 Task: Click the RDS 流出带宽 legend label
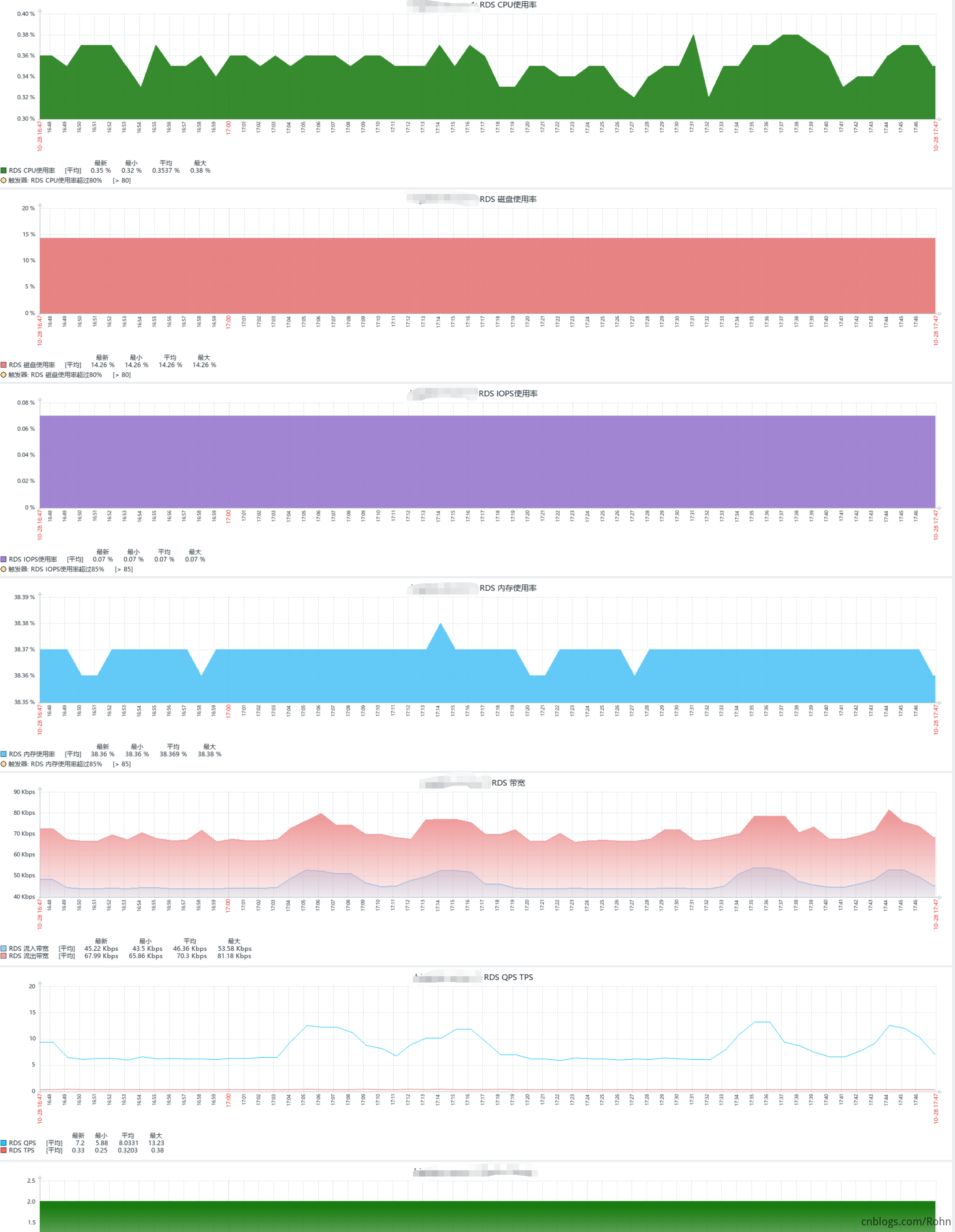click(29, 956)
